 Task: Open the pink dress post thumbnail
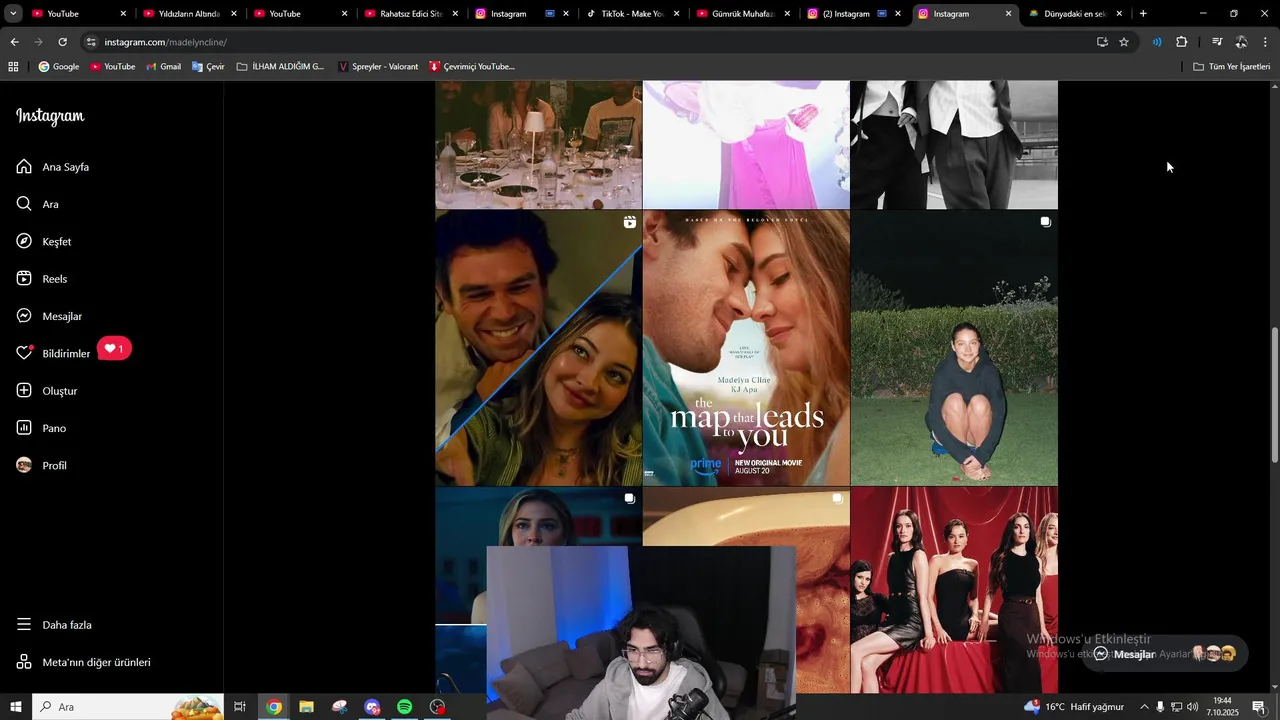tap(746, 145)
